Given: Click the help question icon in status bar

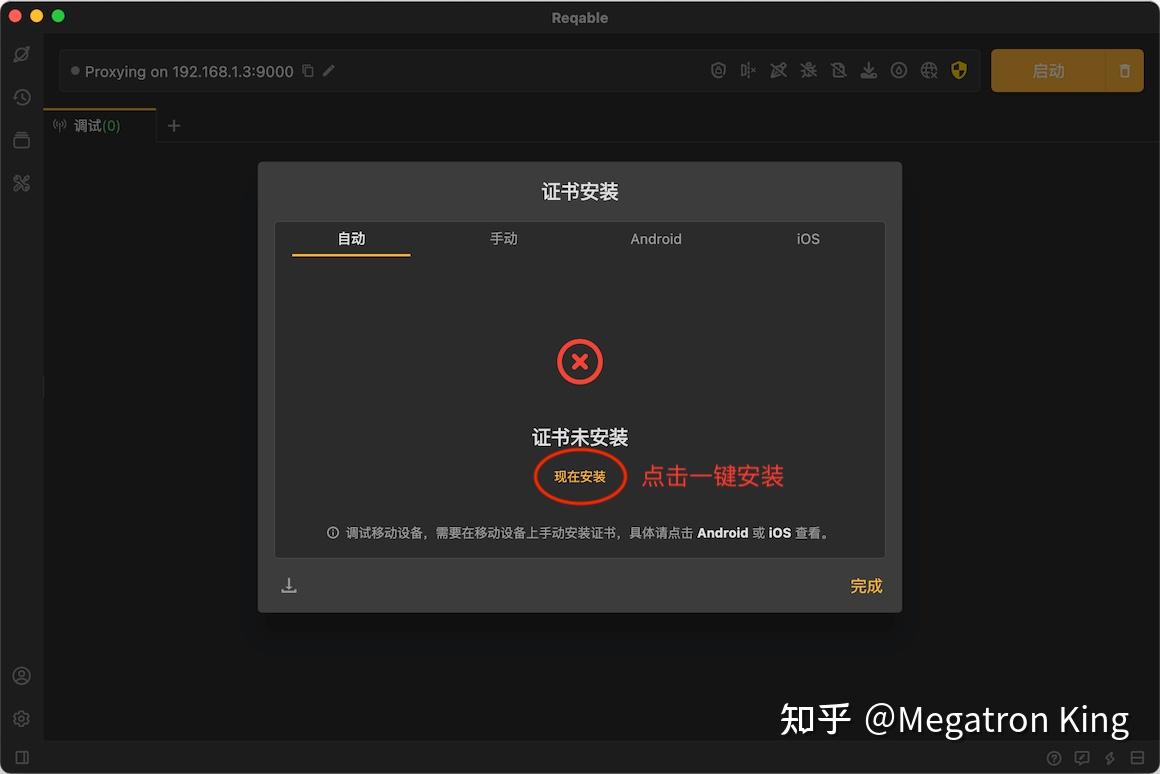Looking at the screenshot, I should click(x=1054, y=758).
